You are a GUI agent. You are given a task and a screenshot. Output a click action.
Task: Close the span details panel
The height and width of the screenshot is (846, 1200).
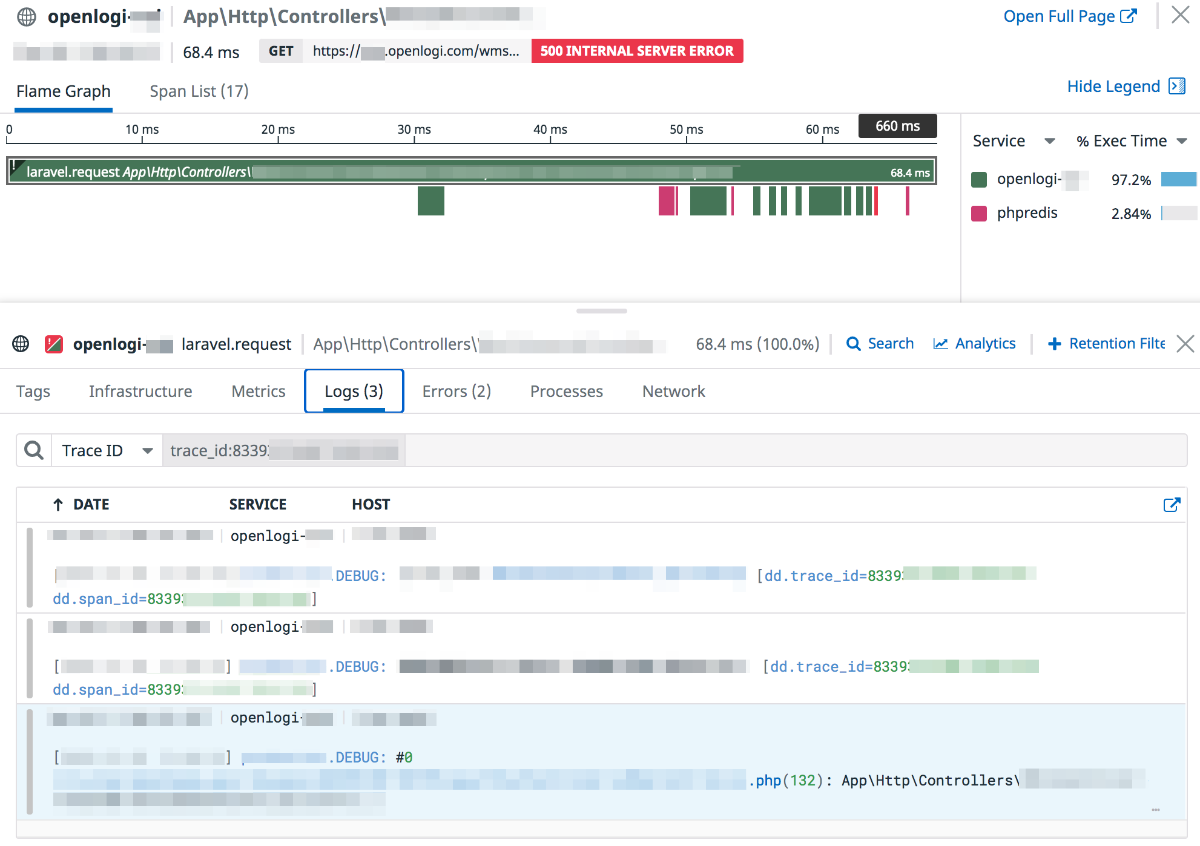[1185, 344]
